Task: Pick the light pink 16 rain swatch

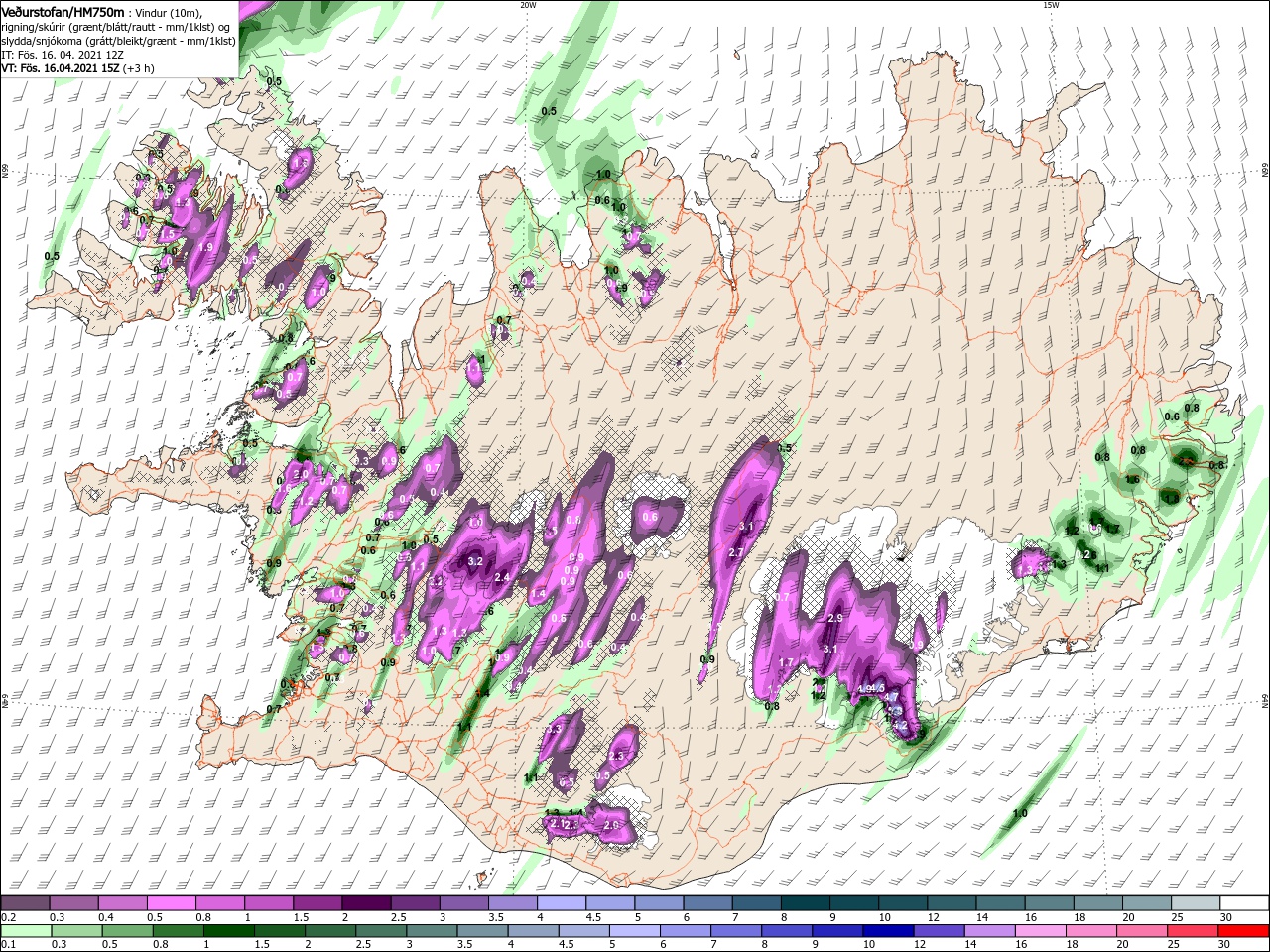Action: tap(1041, 931)
